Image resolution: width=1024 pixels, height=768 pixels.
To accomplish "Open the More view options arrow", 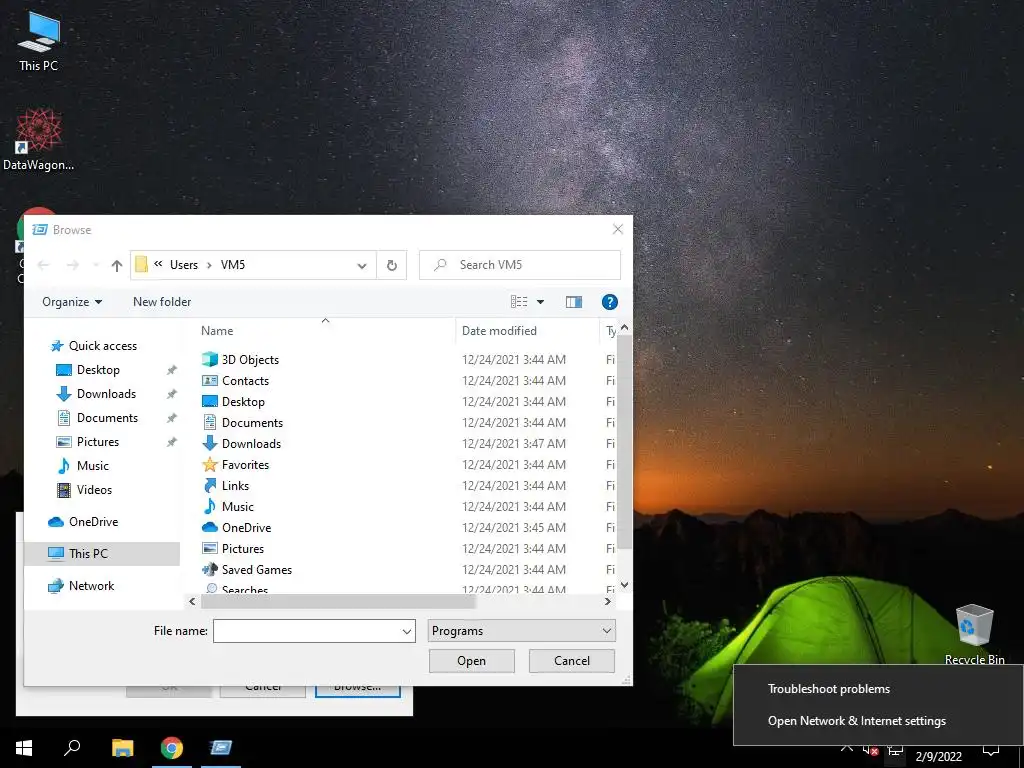I will point(540,302).
